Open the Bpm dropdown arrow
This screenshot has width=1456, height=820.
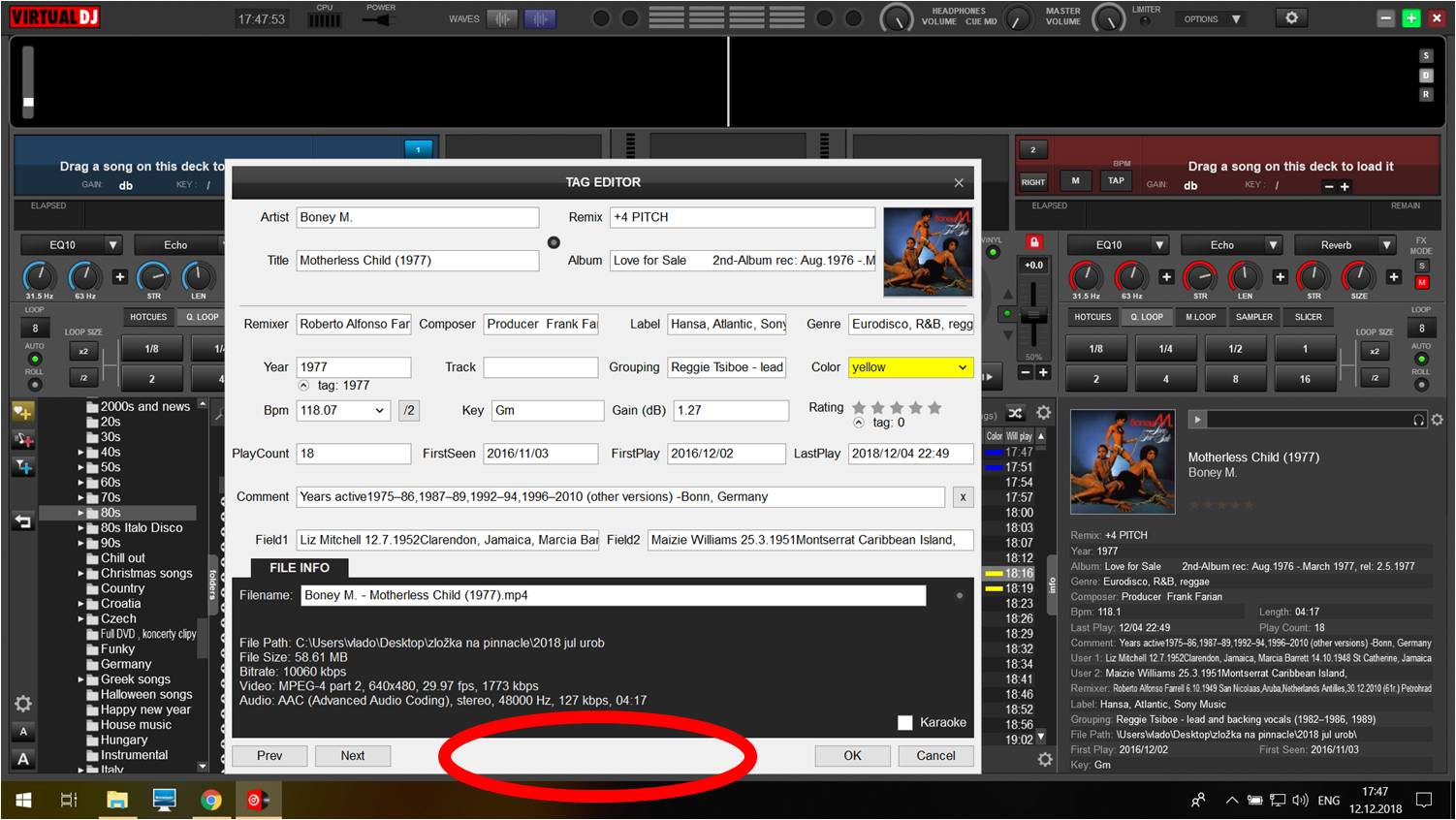379,411
